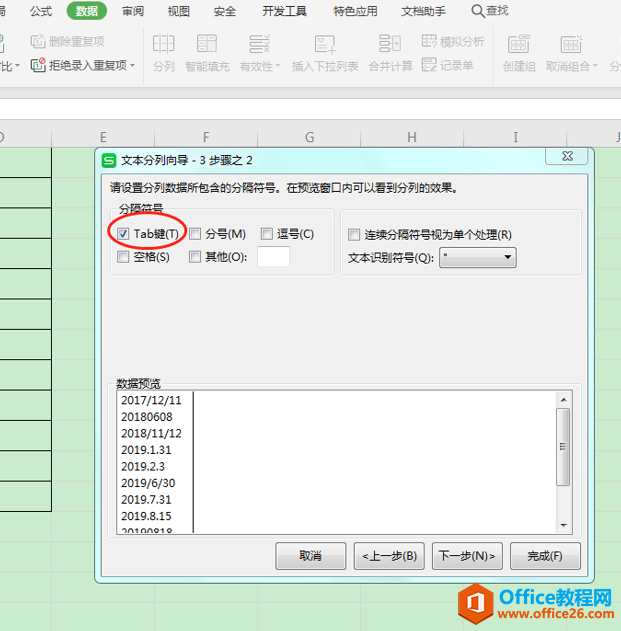Click the 完成(F) finish button

[x=545, y=556]
